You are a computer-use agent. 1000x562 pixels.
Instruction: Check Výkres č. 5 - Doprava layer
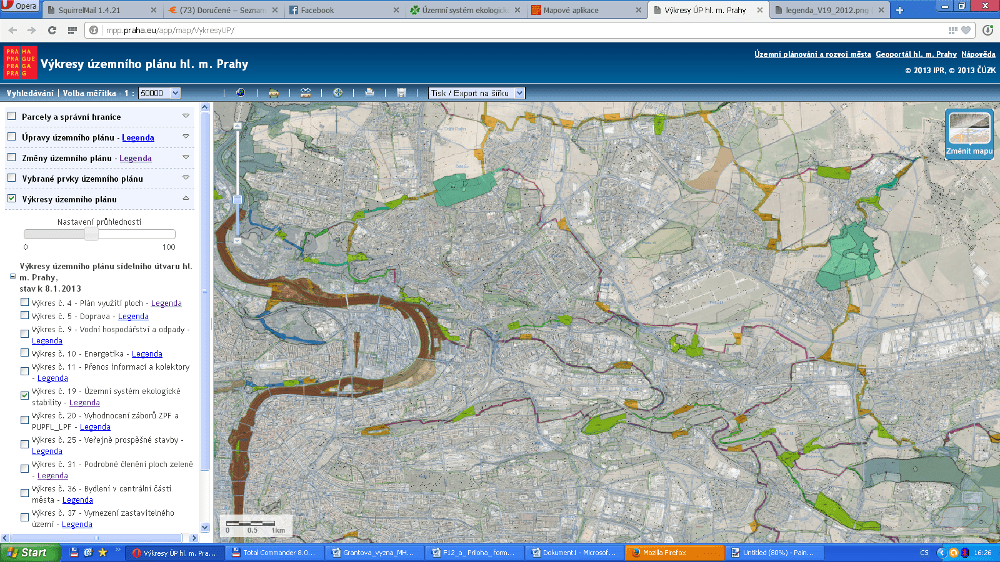pos(24,315)
